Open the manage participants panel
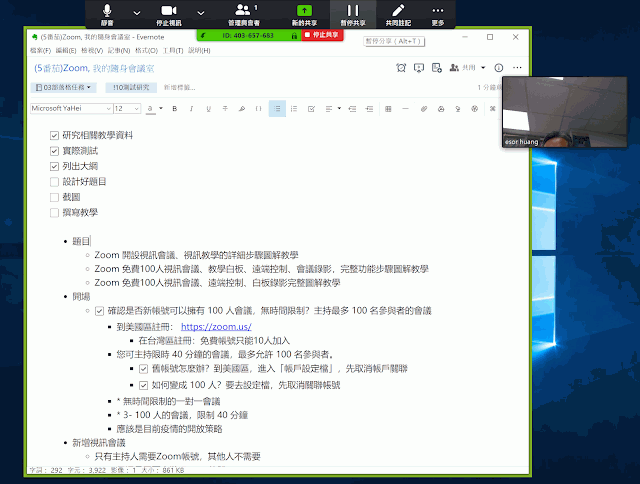 tap(244, 15)
